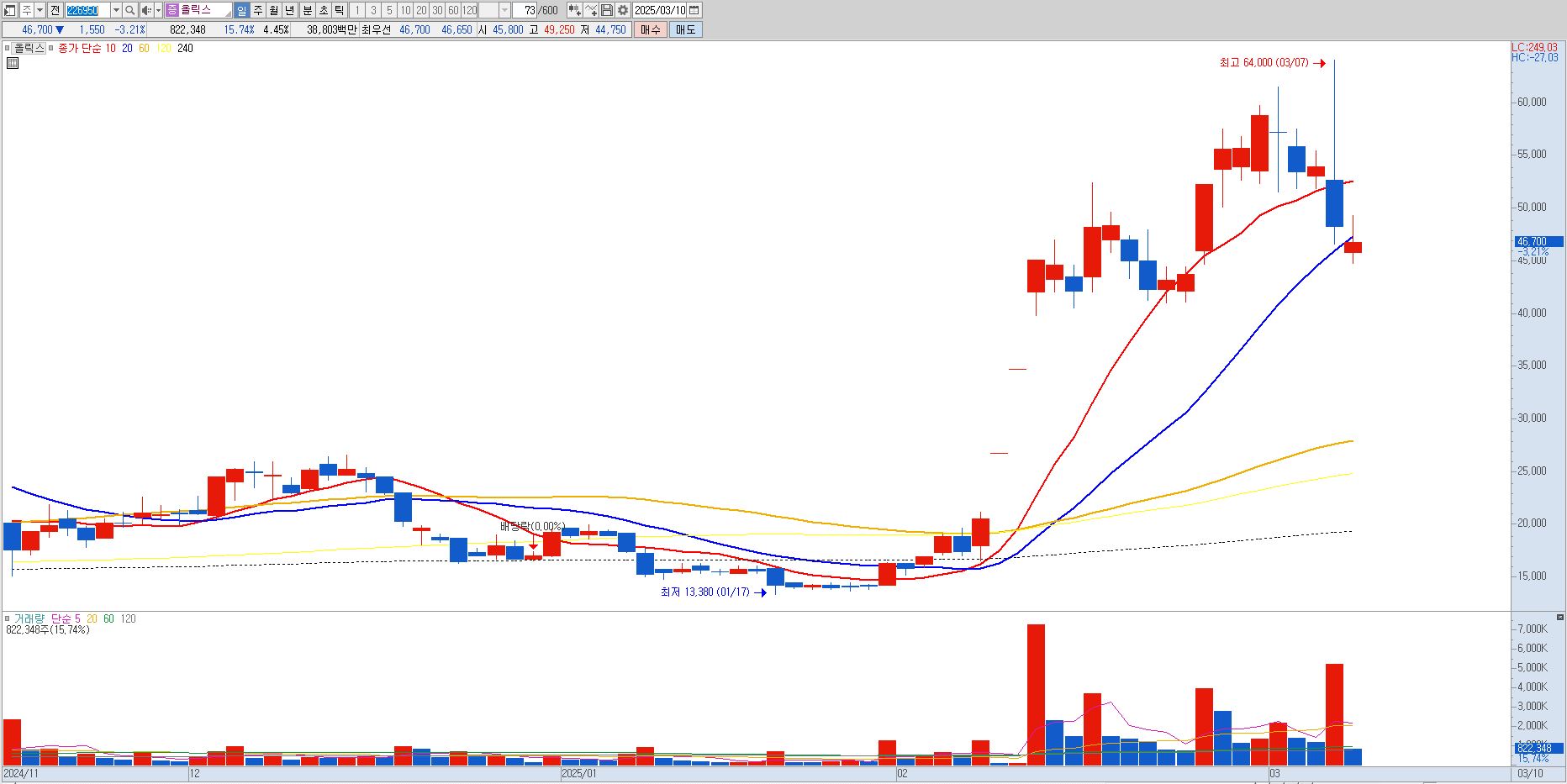Click current price 46,700 in quote bar
The width and height of the screenshot is (1567, 784).
click(37, 29)
